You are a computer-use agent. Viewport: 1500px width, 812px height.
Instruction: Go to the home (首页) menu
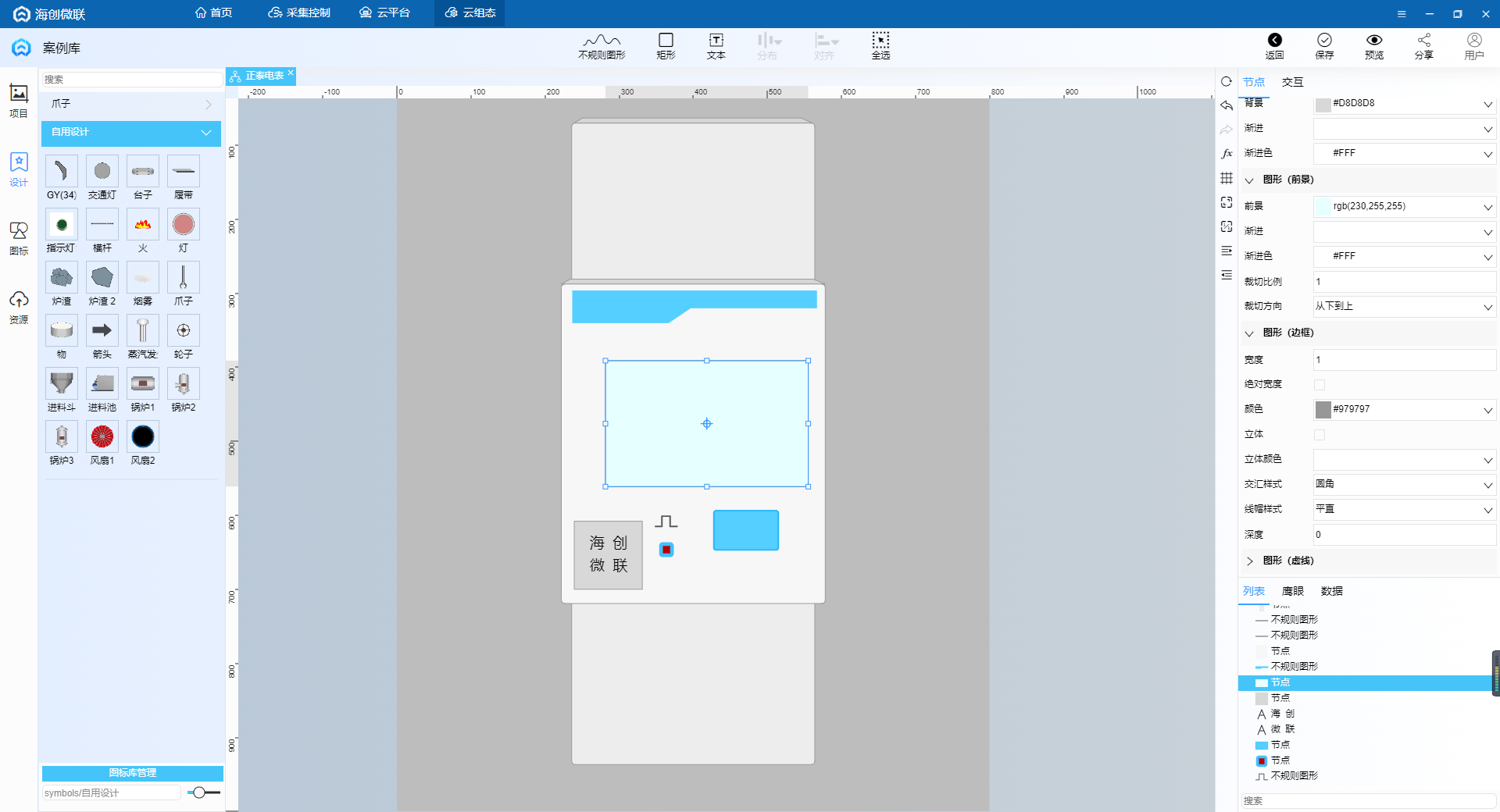[x=213, y=13]
